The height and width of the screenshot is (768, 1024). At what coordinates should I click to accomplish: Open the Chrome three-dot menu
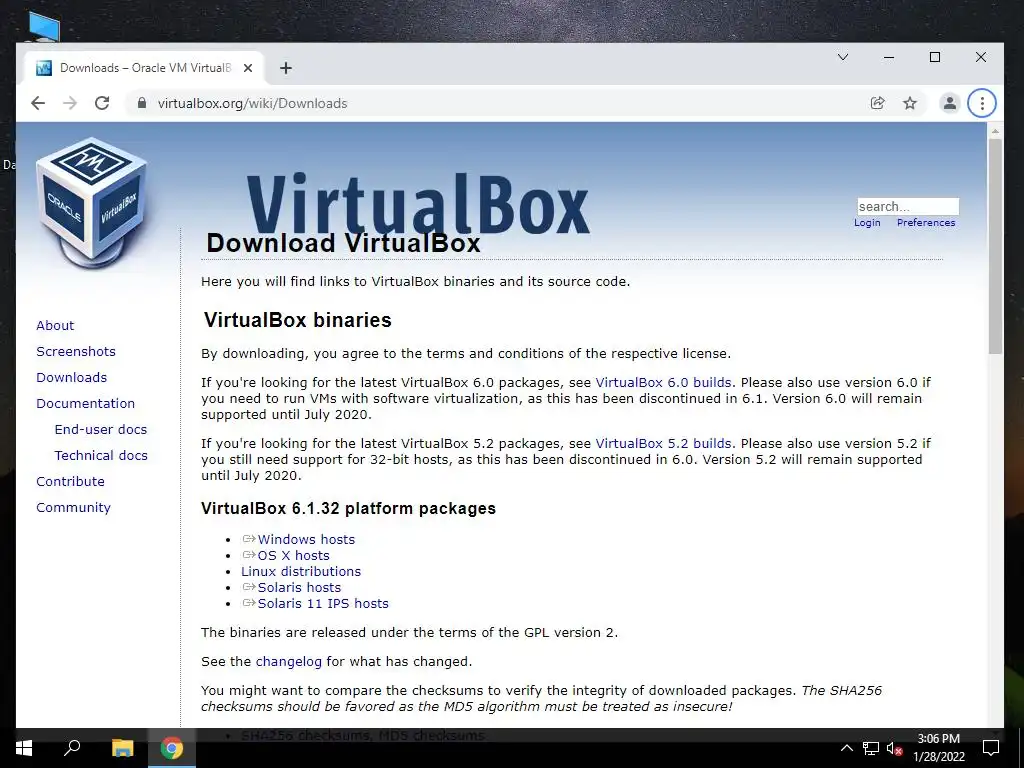pyautogui.click(x=982, y=103)
